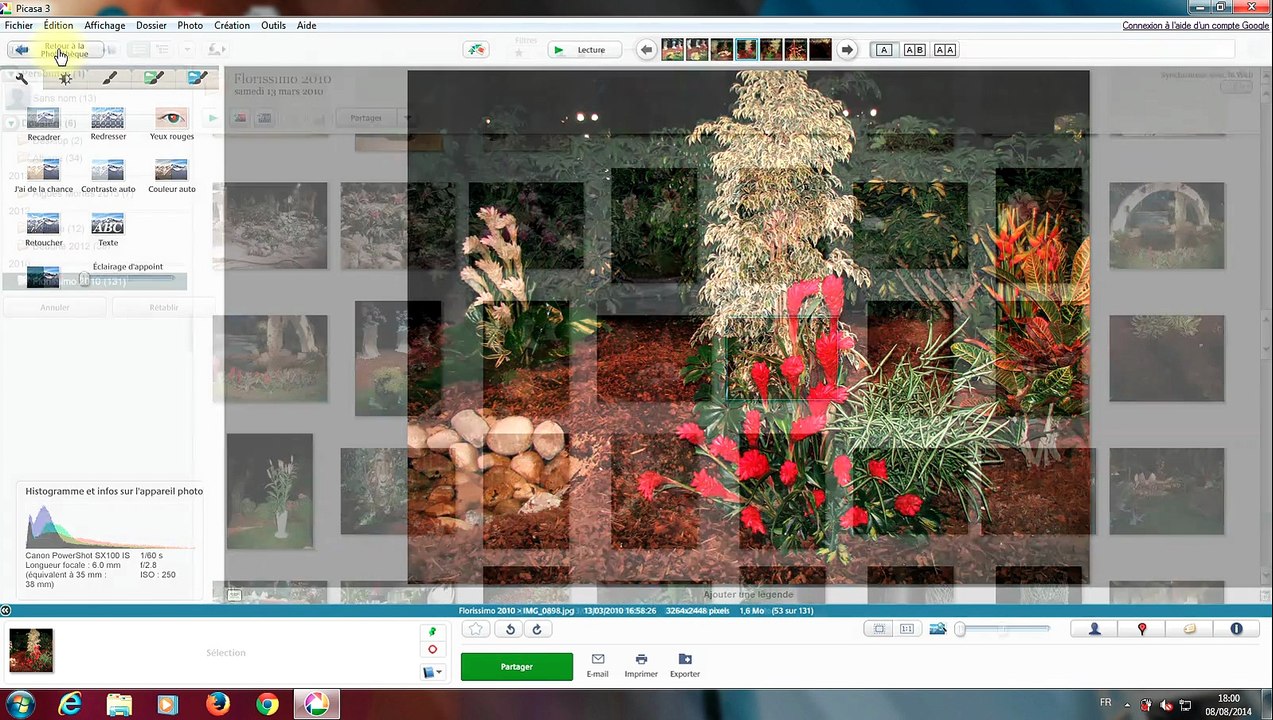Click the Windows Start button
The image size is (1273, 720).
(20, 704)
